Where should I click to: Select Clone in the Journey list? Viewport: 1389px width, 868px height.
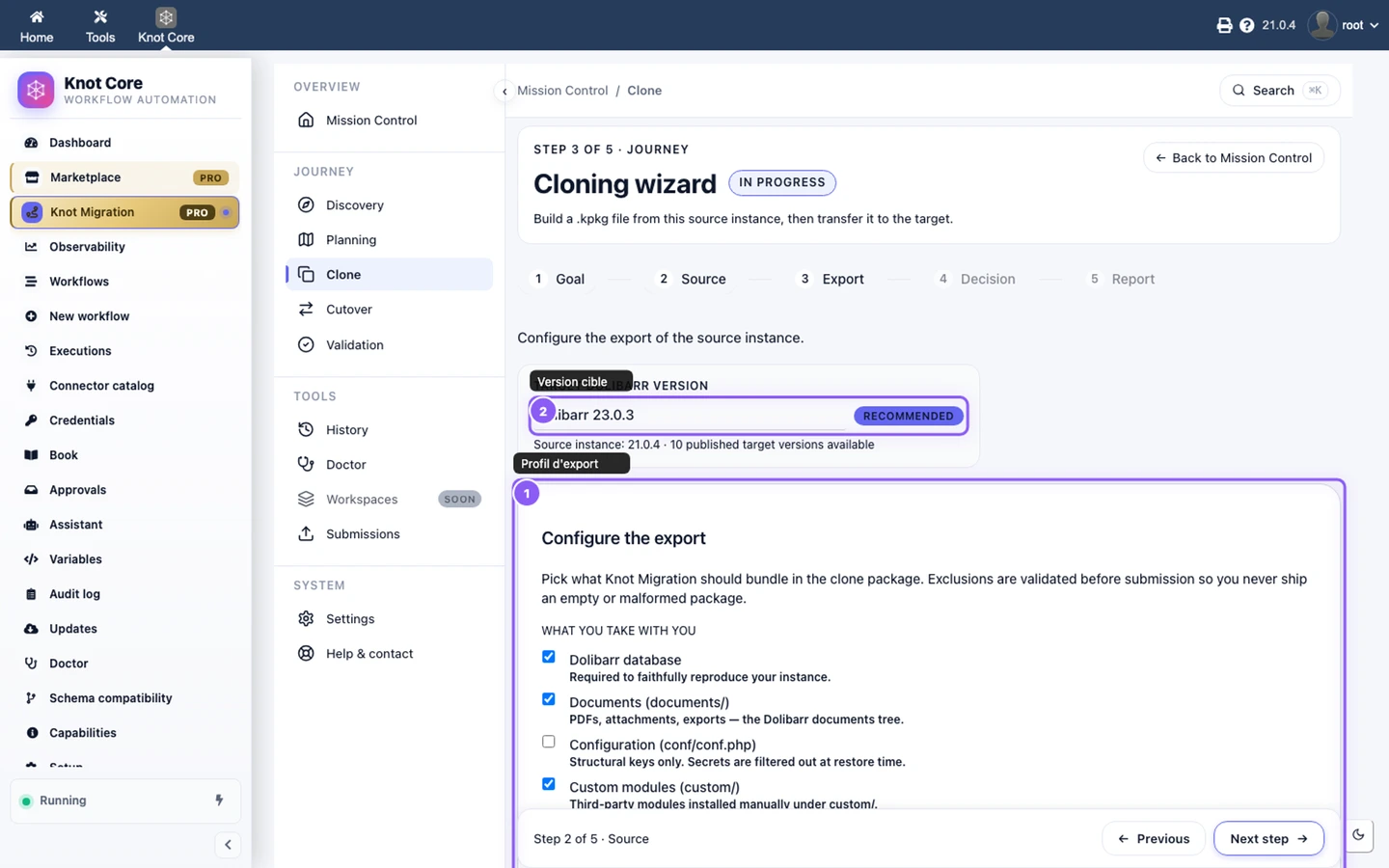point(390,275)
